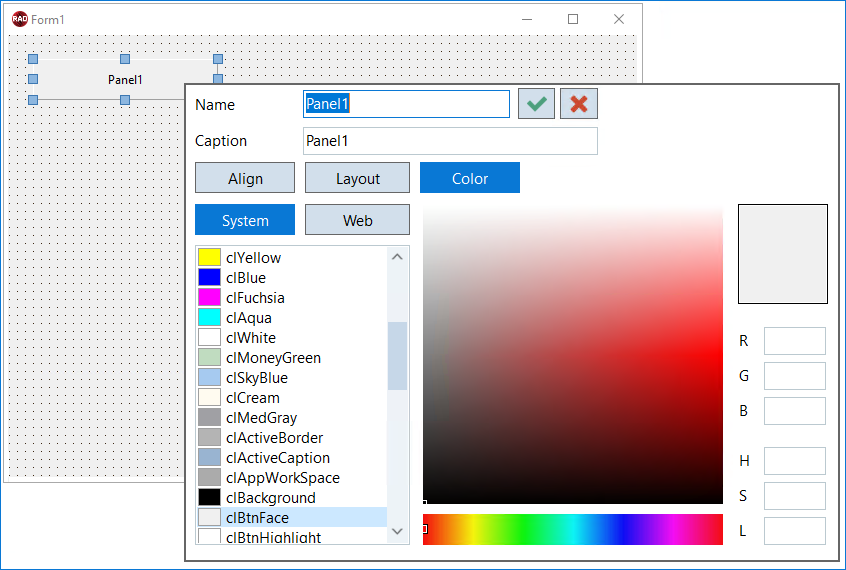The width and height of the screenshot is (846, 570).
Task: Click the rainbow hue slider bar
Action: (572, 529)
